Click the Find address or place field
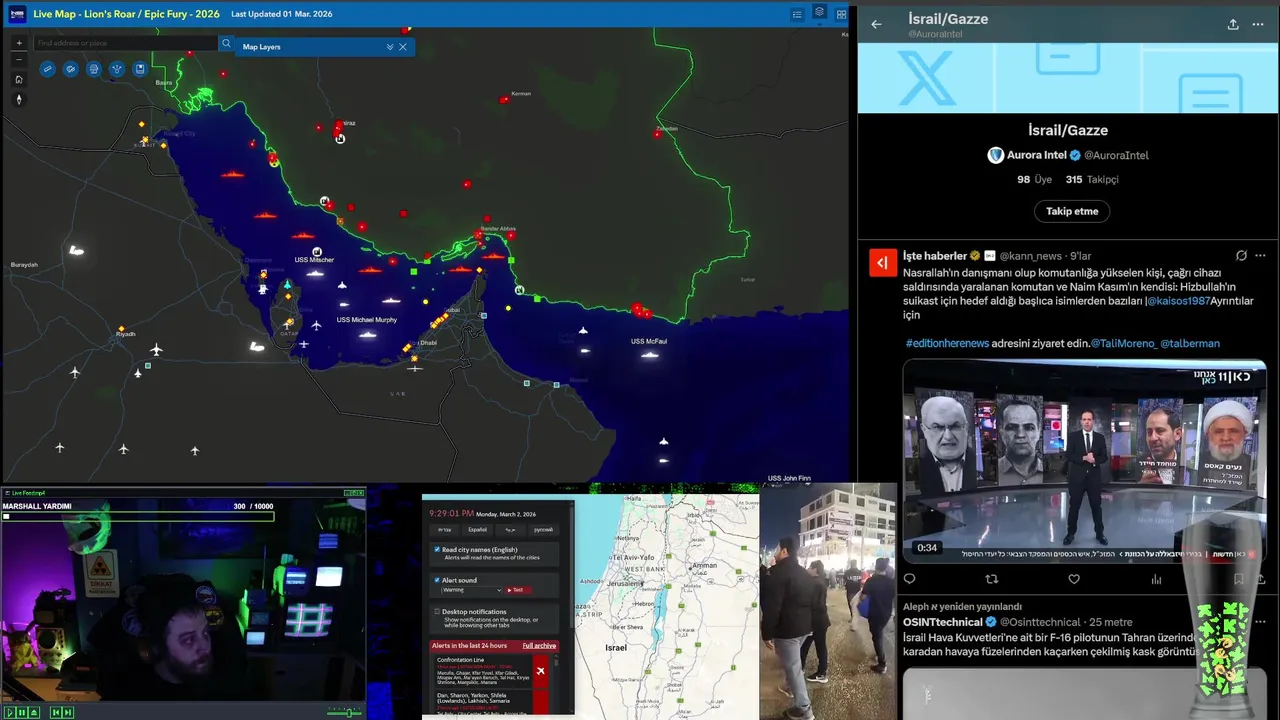Viewport: 1280px width, 720px height. pos(126,43)
